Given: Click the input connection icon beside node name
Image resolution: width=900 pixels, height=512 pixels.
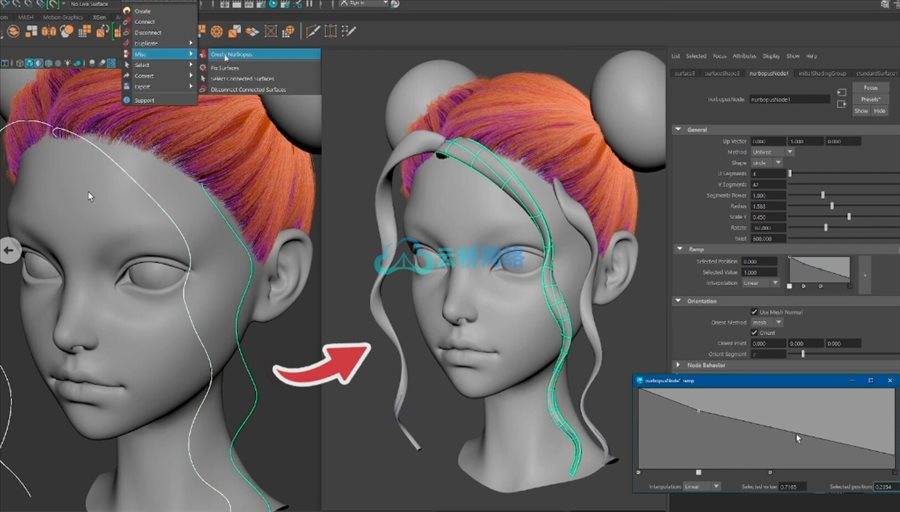Looking at the screenshot, I should 844,93.
